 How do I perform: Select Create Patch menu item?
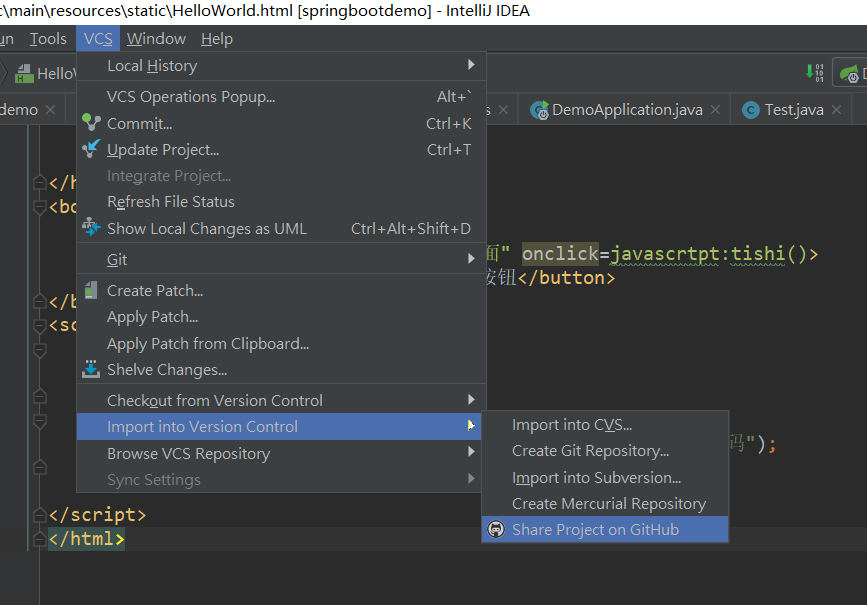281,290
